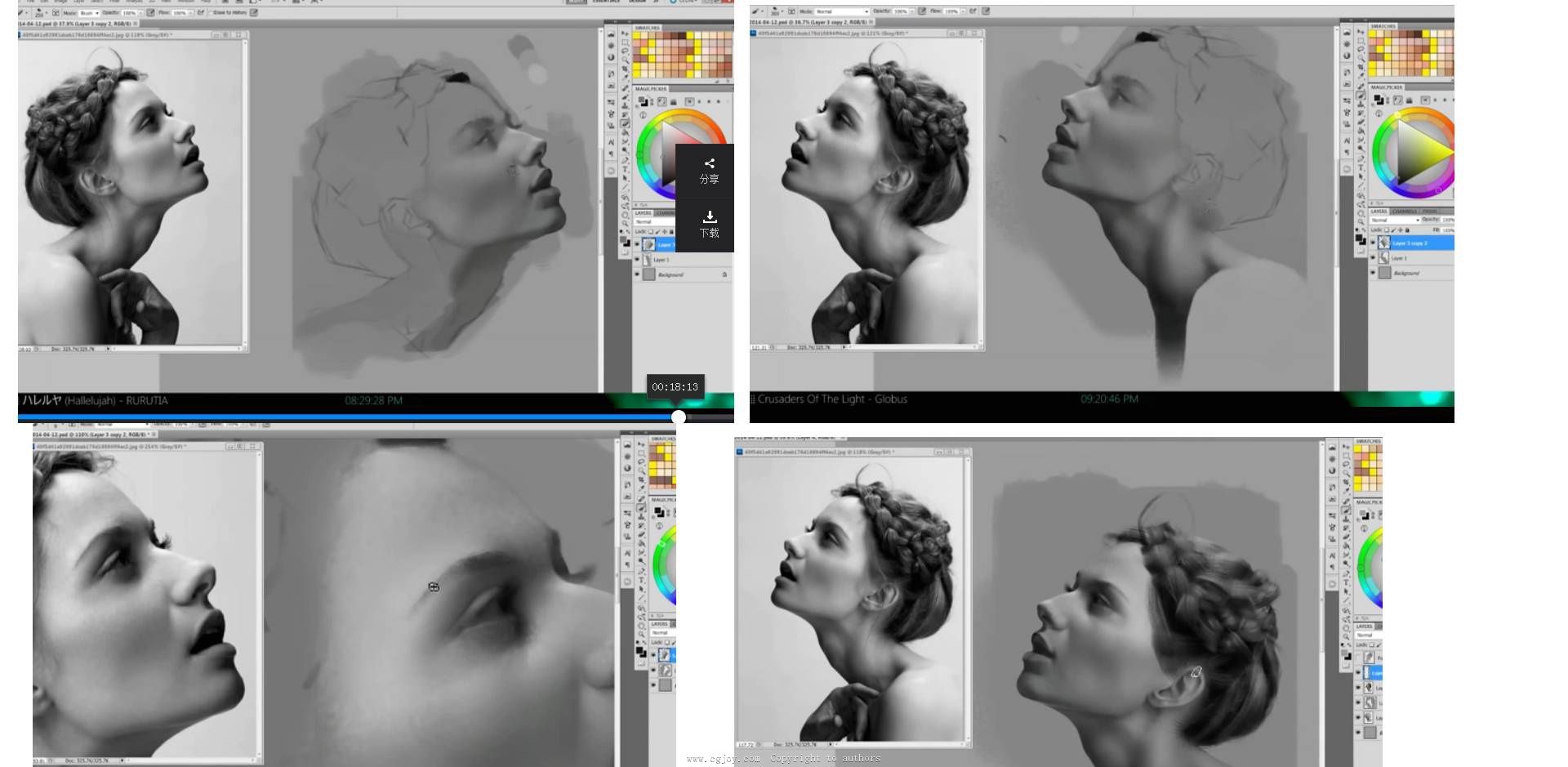Image resolution: width=1568 pixels, height=767 pixels.
Task: Click document tab showing 110% zoom in eye close-up
Action: pyautogui.click(x=94, y=435)
